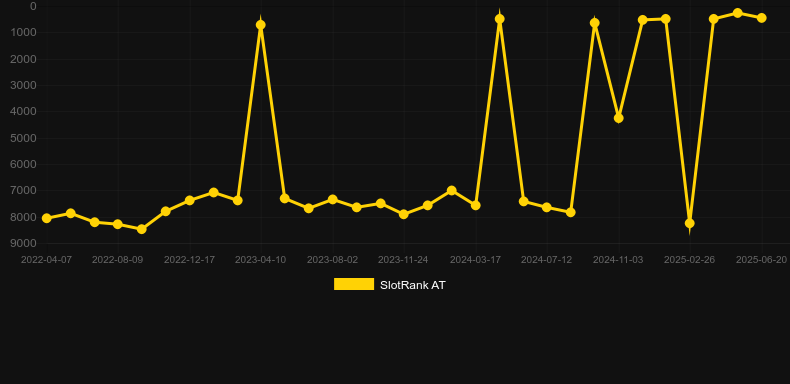
Task: Select the data point above 2024-03-17
Action: point(475,206)
